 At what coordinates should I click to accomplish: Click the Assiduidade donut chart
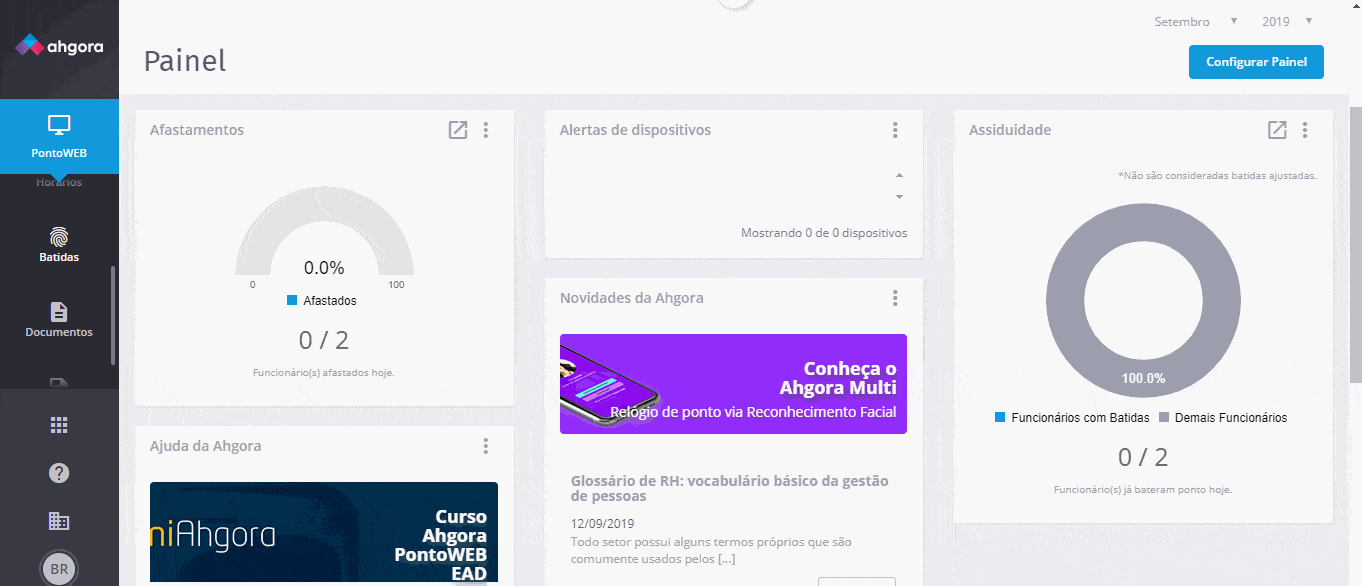[1143, 302]
